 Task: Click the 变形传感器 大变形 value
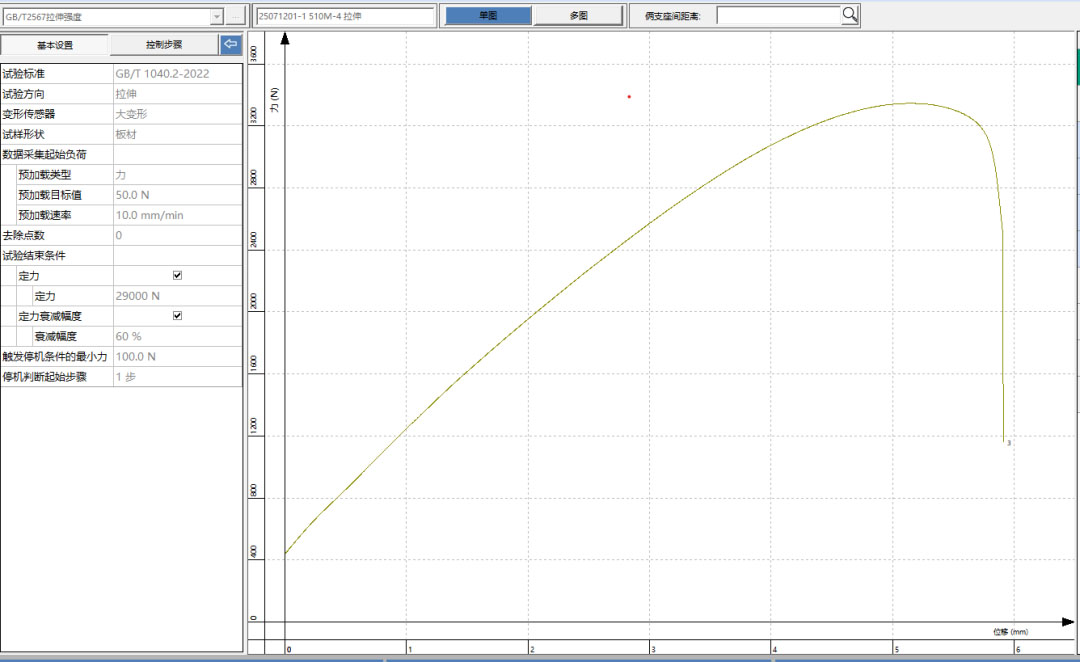177,114
